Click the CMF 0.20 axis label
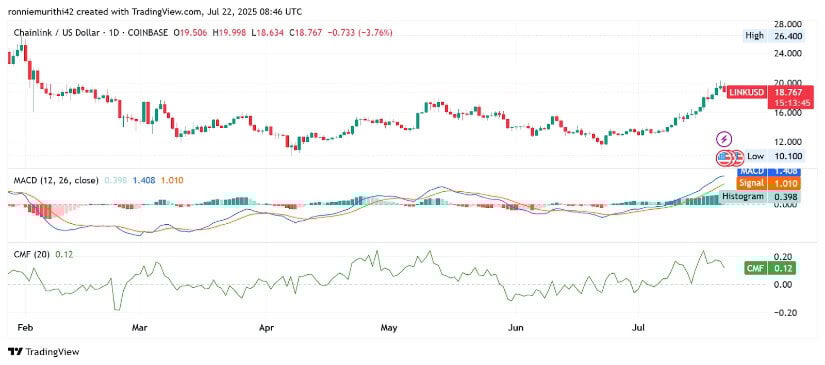The height and width of the screenshot is (365, 825). pos(782,256)
